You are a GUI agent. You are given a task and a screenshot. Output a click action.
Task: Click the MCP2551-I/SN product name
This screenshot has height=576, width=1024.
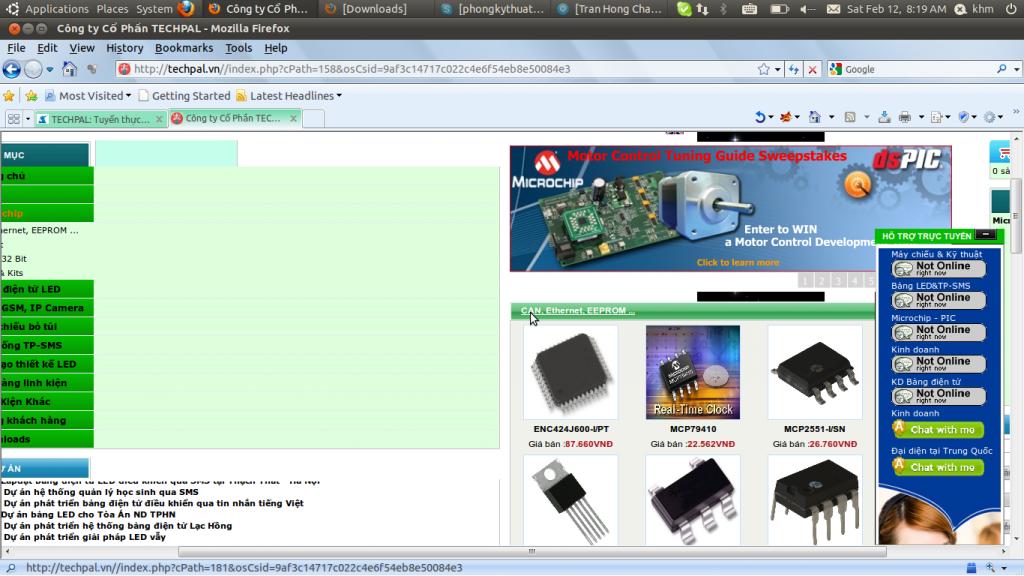(814, 429)
